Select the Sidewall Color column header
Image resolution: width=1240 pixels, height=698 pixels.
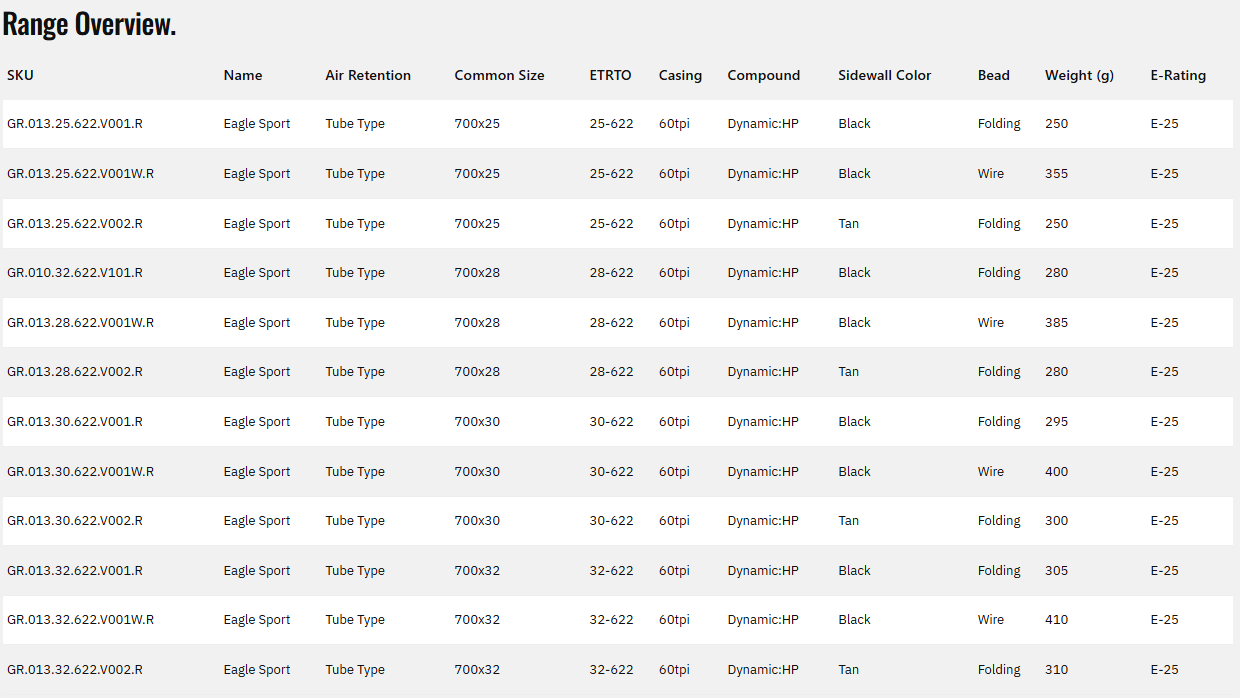tap(884, 75)
